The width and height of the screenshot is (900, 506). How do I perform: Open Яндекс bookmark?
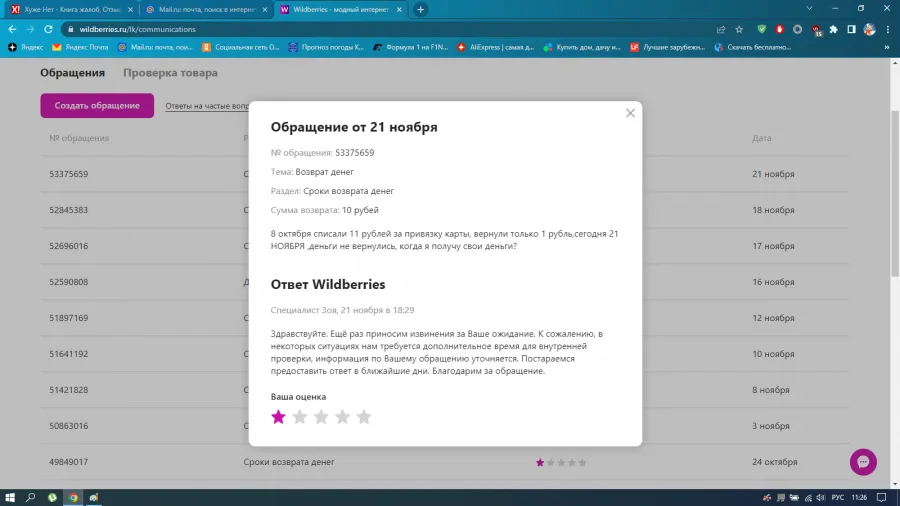tap(26, 47)
